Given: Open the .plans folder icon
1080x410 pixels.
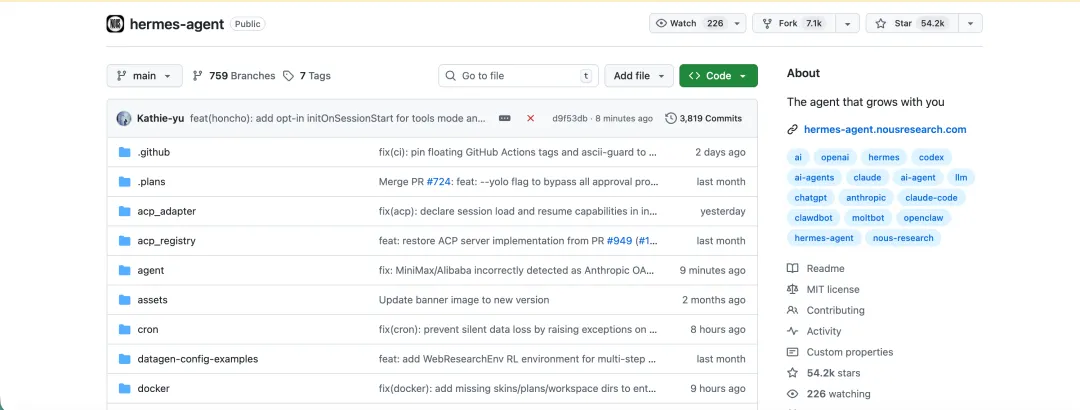Looking at the screenshot, I should point(125,182).
